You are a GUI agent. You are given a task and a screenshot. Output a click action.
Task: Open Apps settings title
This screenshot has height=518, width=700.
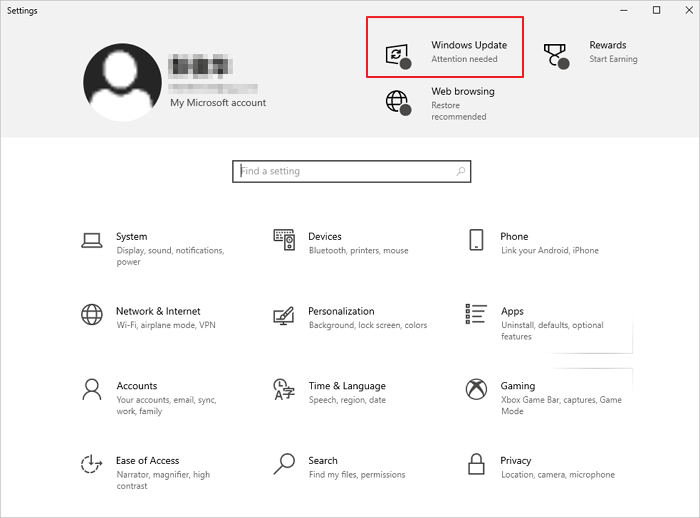pyautogui.click(x=512, y=311)
